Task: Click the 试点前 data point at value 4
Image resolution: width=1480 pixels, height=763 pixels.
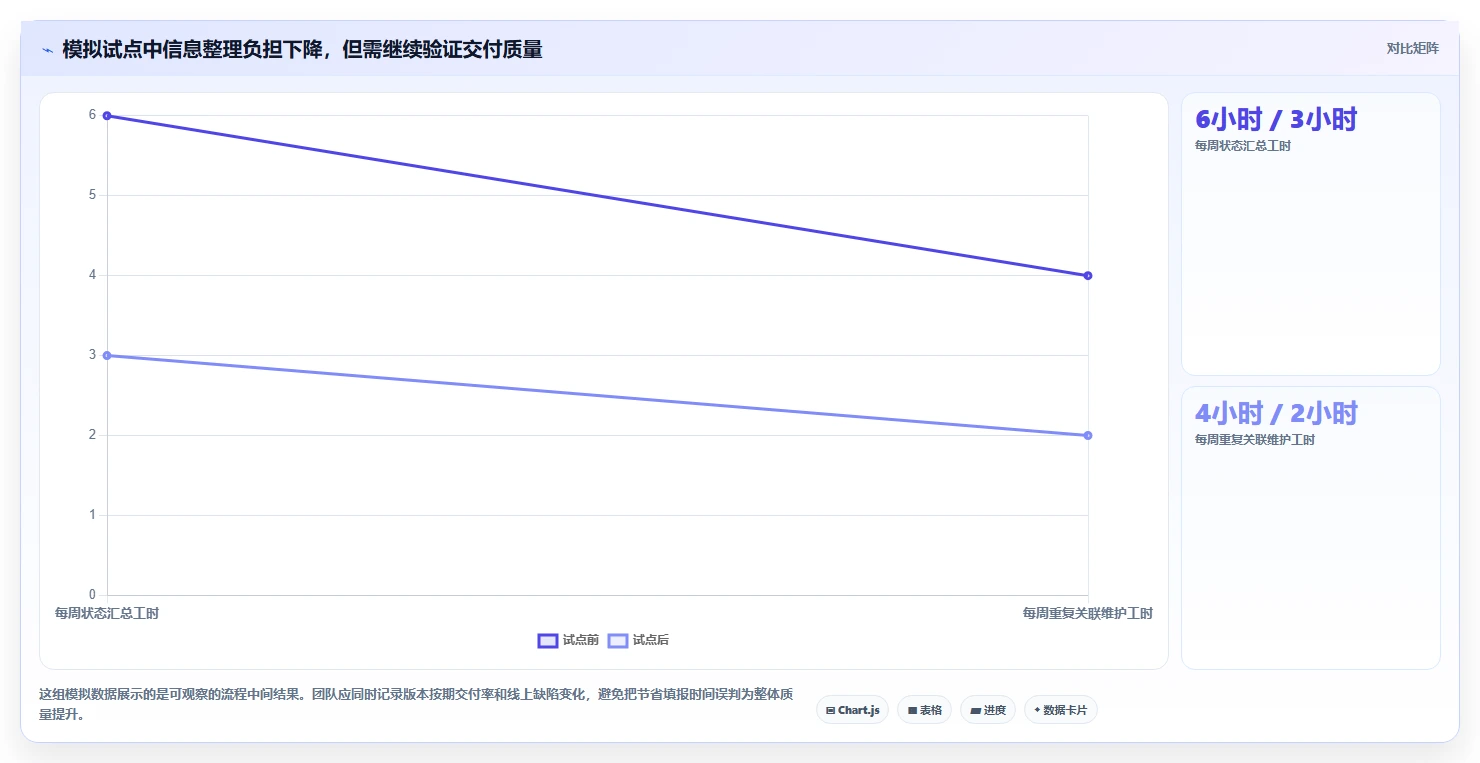Action: 1088,275
